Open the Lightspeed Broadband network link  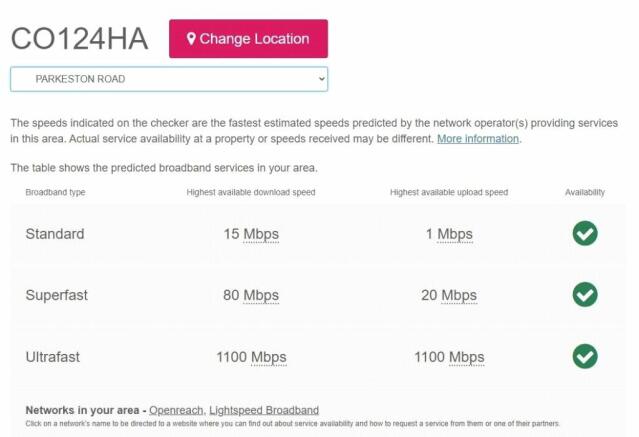click(x=264, y=410)
